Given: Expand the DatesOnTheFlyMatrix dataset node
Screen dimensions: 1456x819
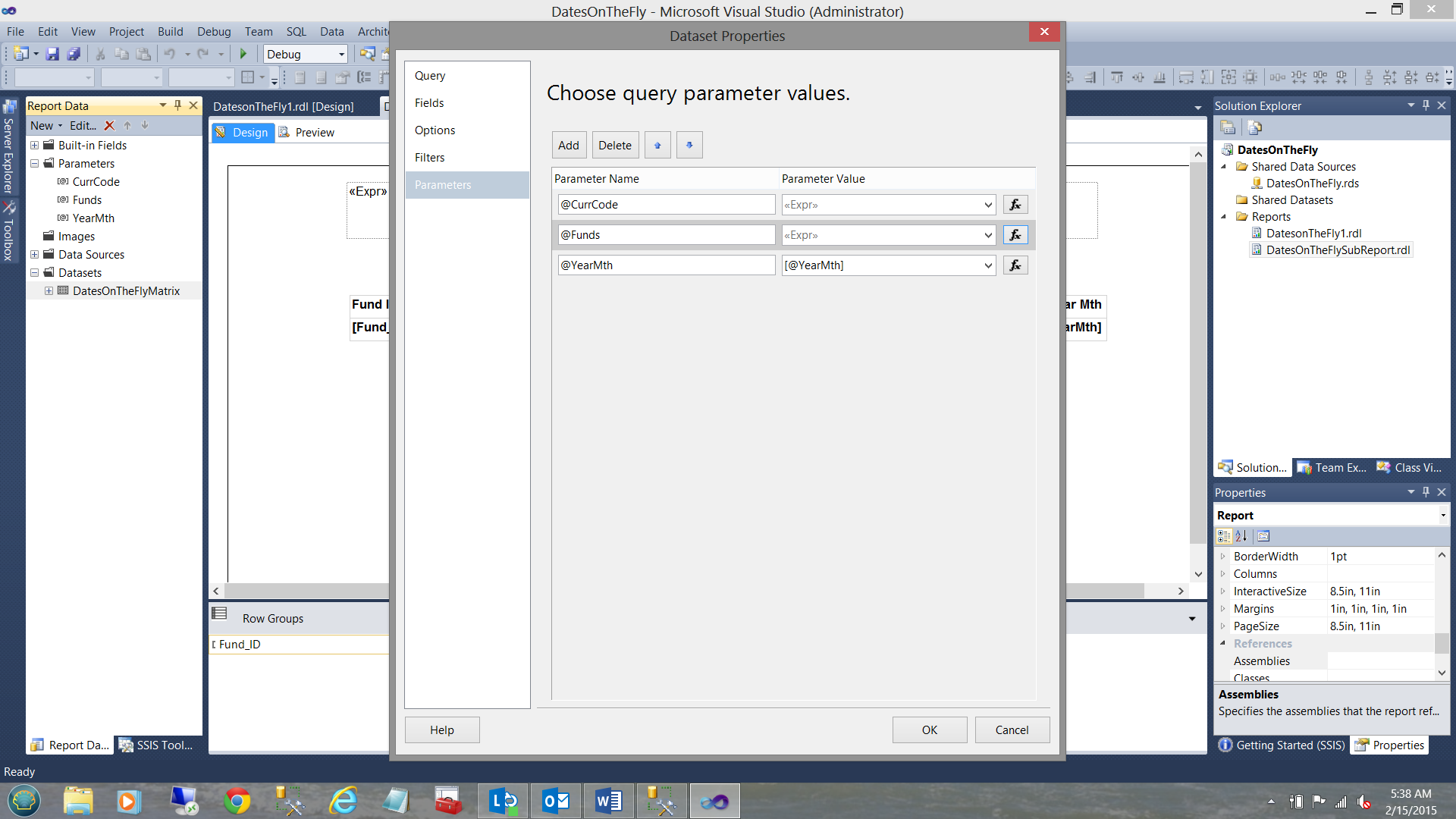Looking at the screenshot, I should [49, 291].
